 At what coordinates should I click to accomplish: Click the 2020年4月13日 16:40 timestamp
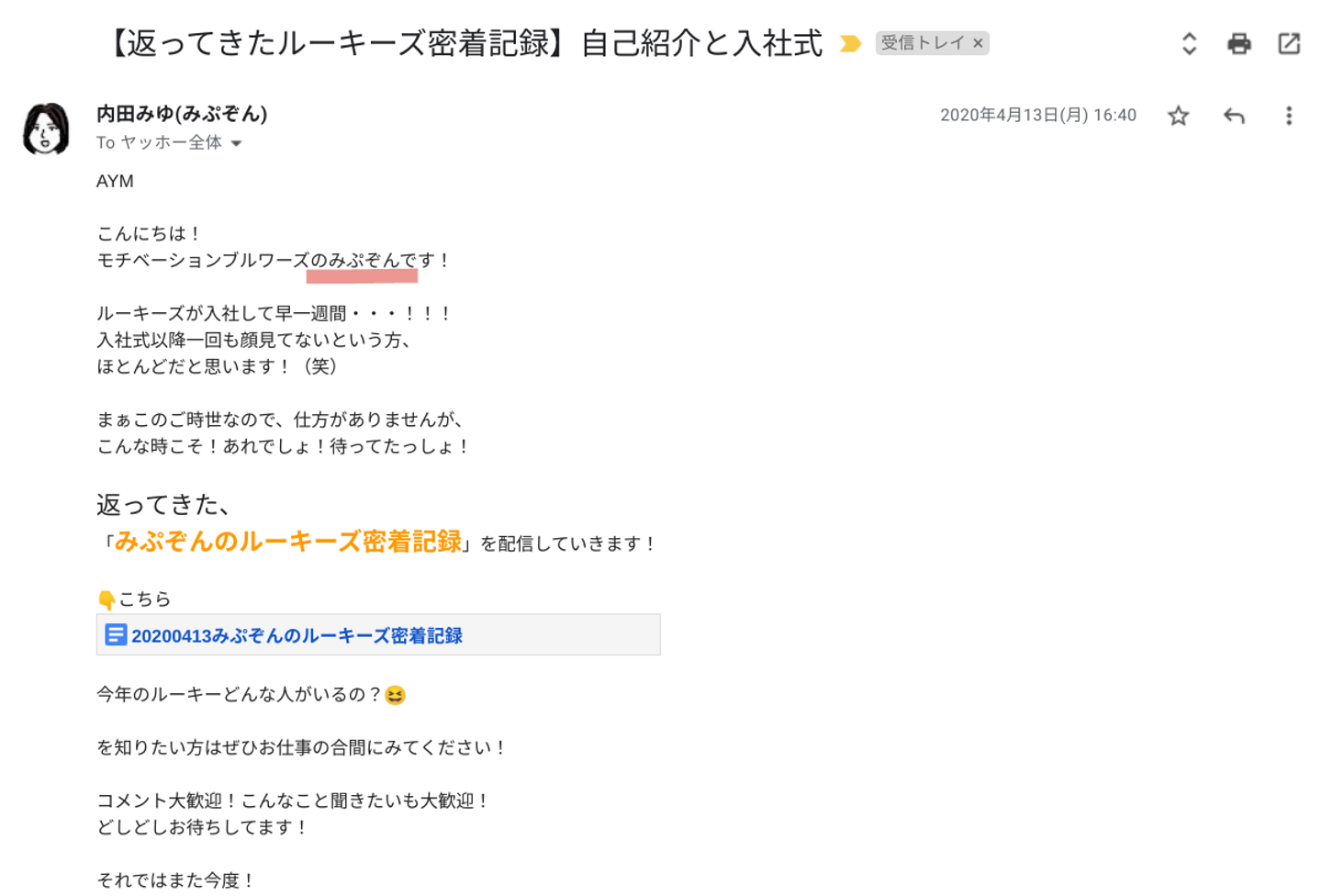[1037, 116]
